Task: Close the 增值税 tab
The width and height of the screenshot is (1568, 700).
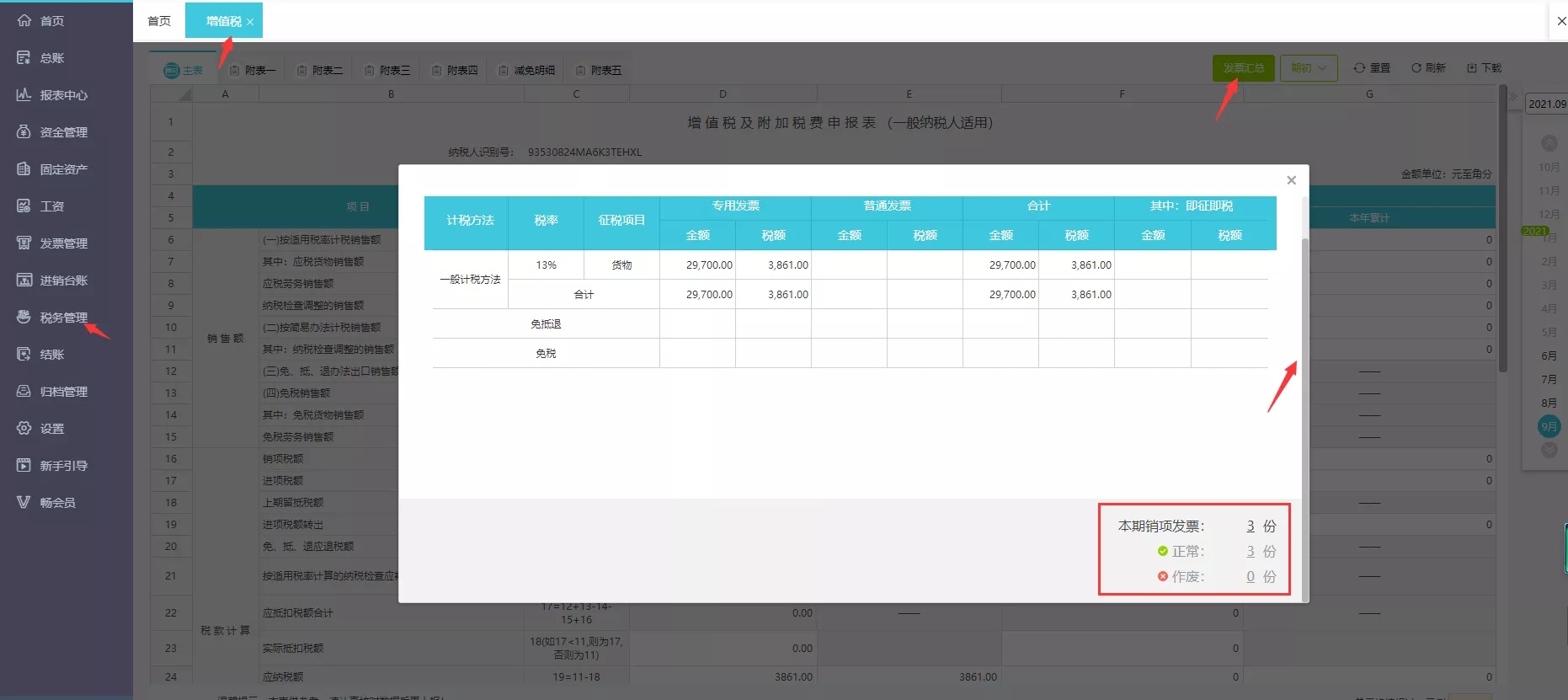Action: tap(250, 22)
